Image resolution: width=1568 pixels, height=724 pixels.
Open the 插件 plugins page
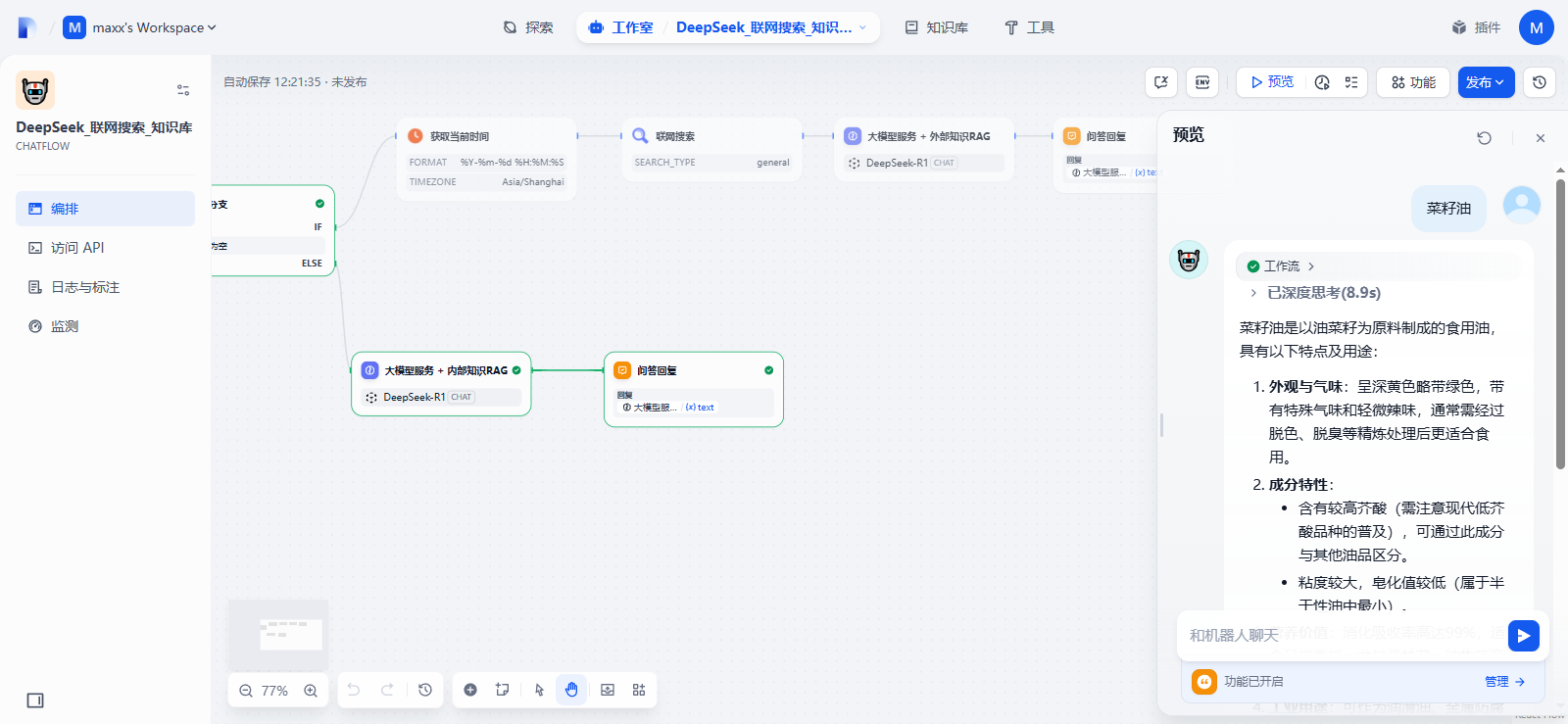pos(1477,27)
